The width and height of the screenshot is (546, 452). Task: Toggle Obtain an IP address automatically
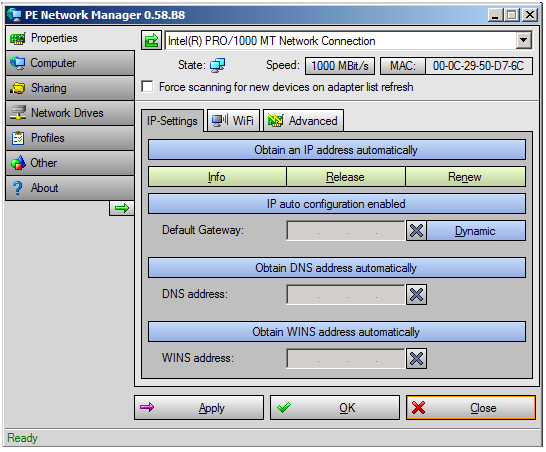pyautogui.click(x=337, y=150)
